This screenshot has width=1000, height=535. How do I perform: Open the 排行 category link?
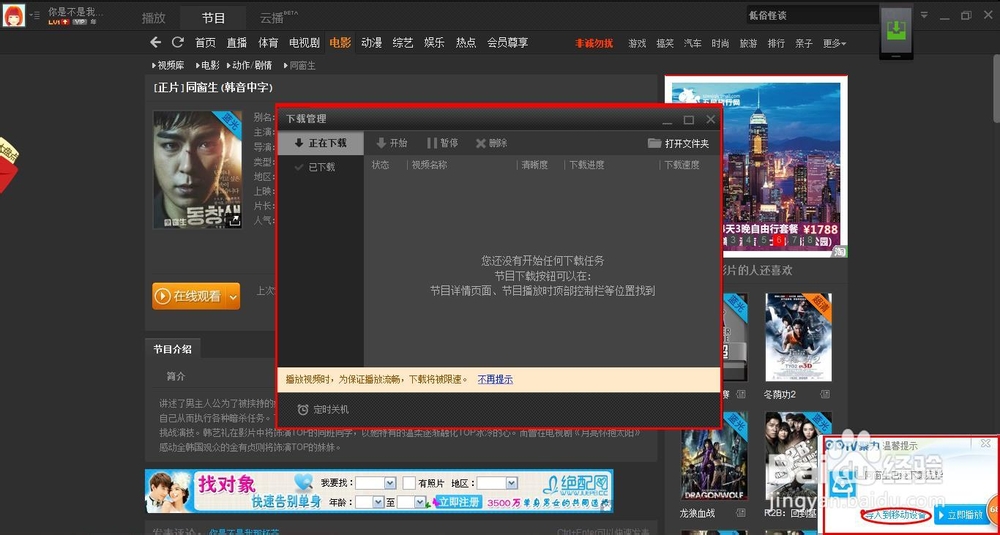(x=776, y=43)
